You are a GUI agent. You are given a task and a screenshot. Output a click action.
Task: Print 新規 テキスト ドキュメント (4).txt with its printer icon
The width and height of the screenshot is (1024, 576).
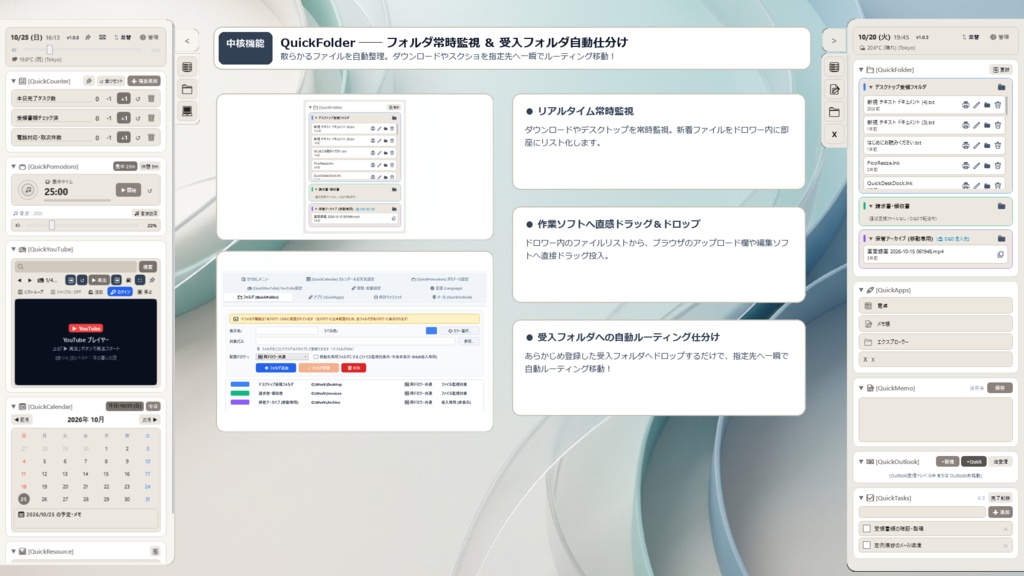click(965, 104)
